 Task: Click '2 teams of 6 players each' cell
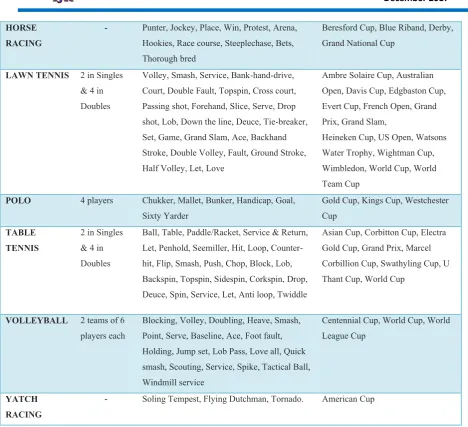coord(103,328)
